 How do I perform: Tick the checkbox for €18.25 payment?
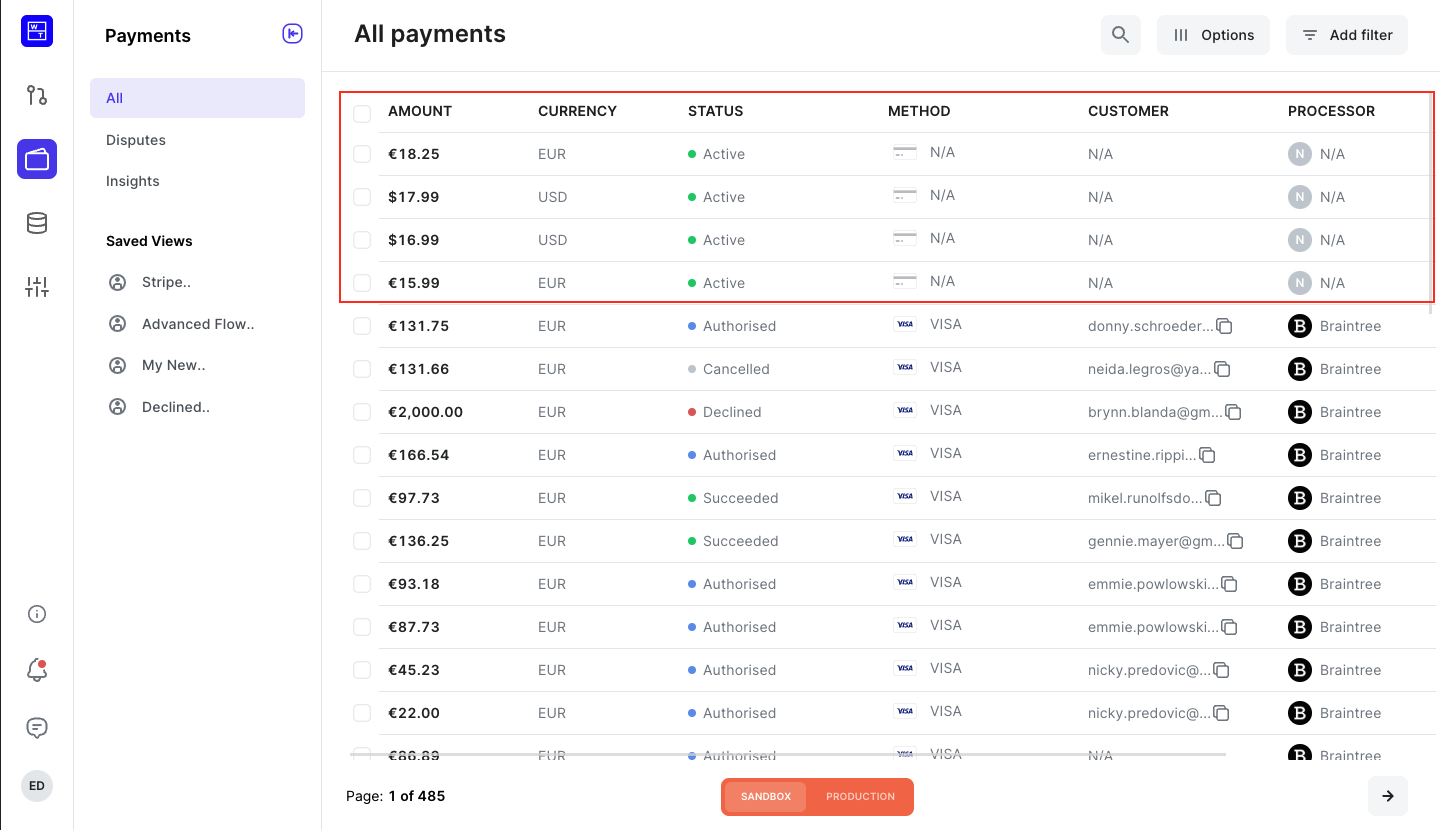tap(362, 154)
